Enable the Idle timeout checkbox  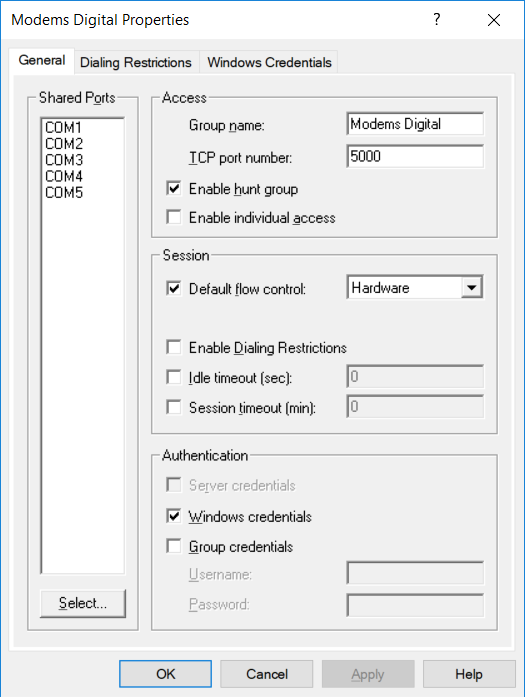[x=173, y=377]
